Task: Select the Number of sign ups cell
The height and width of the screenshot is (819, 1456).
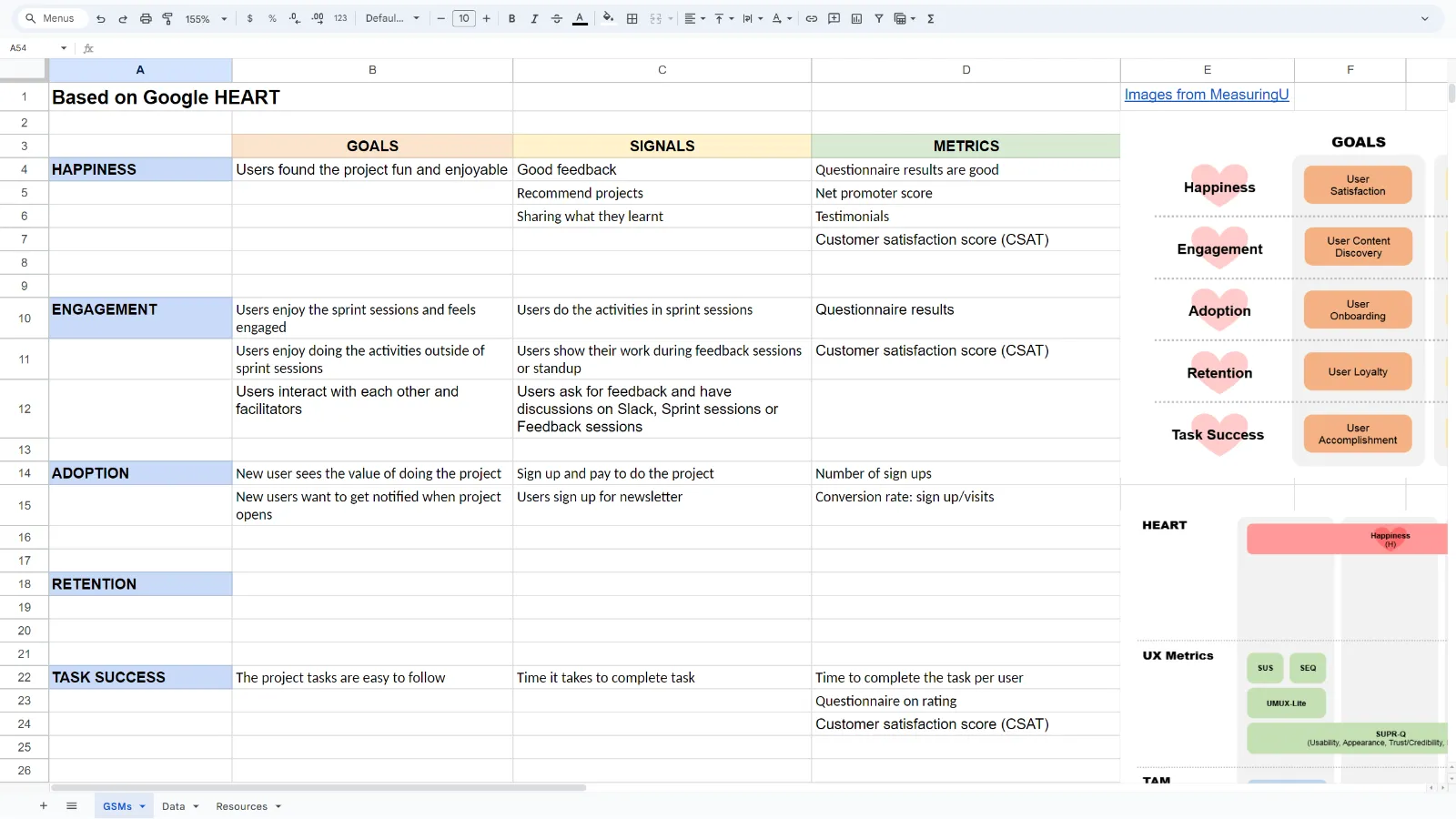Action: [966, 473]
